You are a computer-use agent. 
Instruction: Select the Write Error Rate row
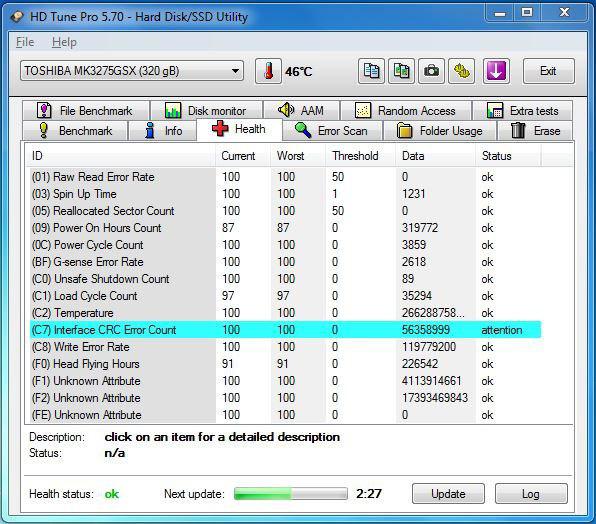tap(285, 347)
